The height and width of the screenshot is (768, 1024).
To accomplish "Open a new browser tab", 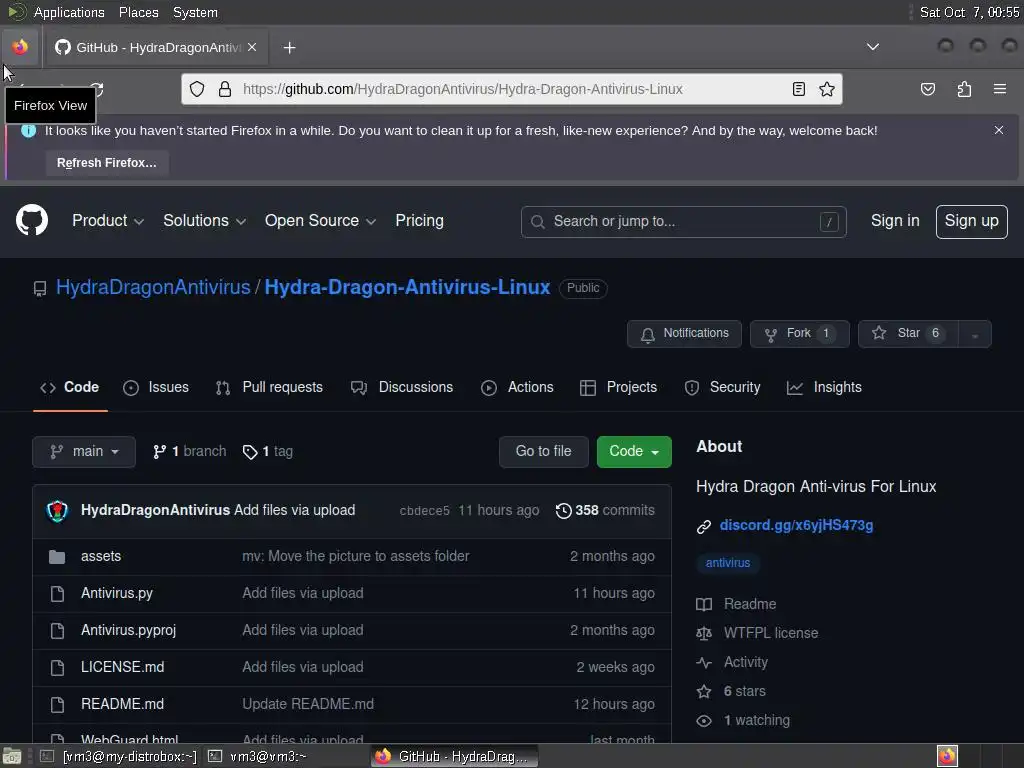I will pyautogui.click(x=289, y=47).
